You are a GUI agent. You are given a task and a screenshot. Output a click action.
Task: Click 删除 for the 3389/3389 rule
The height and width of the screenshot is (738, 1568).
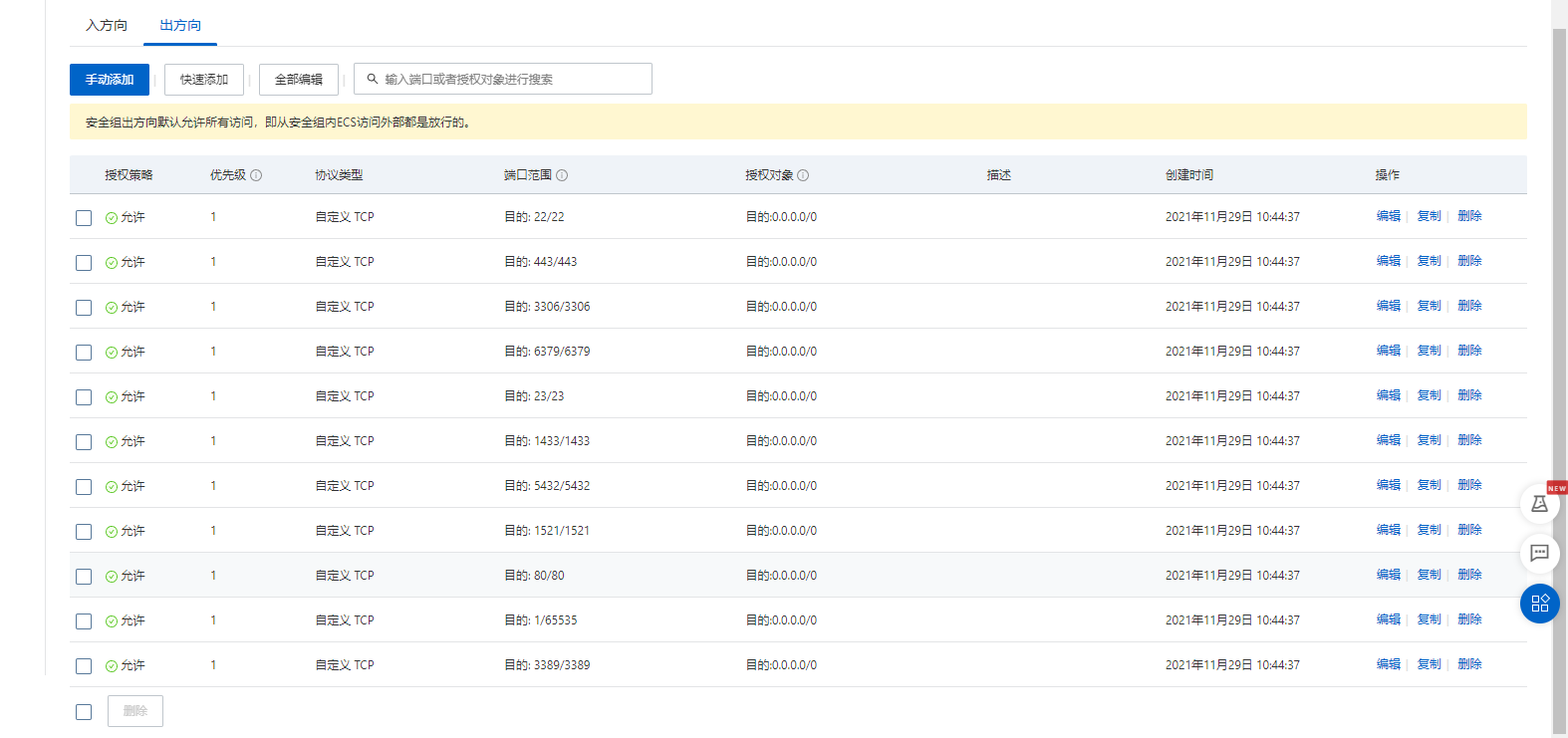pyautogui.click(x=1470, y=664)
